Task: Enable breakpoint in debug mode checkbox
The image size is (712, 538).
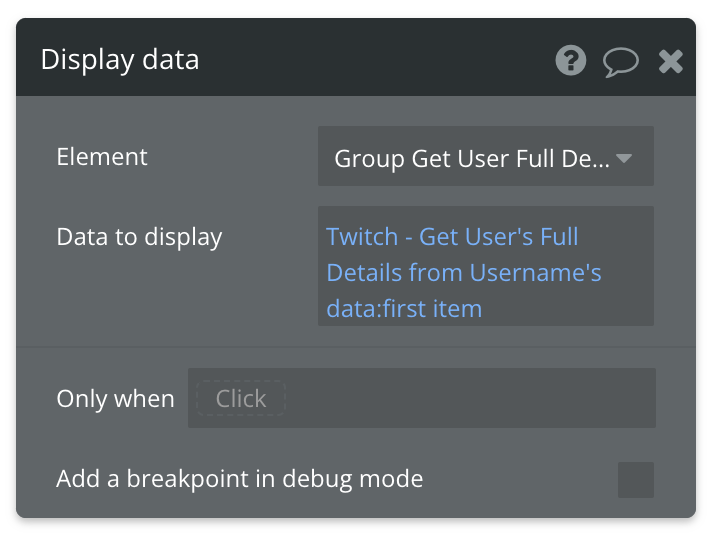Action: 635,479
